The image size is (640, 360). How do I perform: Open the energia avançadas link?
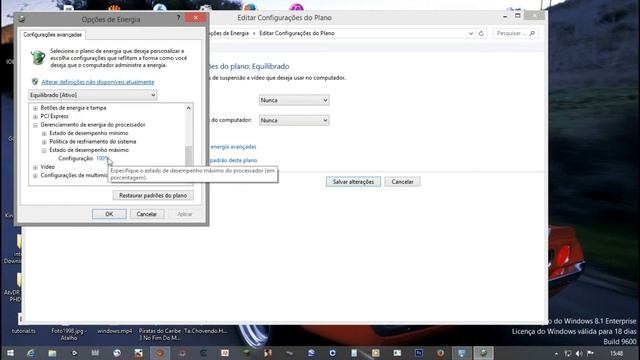tap(233, 147)
